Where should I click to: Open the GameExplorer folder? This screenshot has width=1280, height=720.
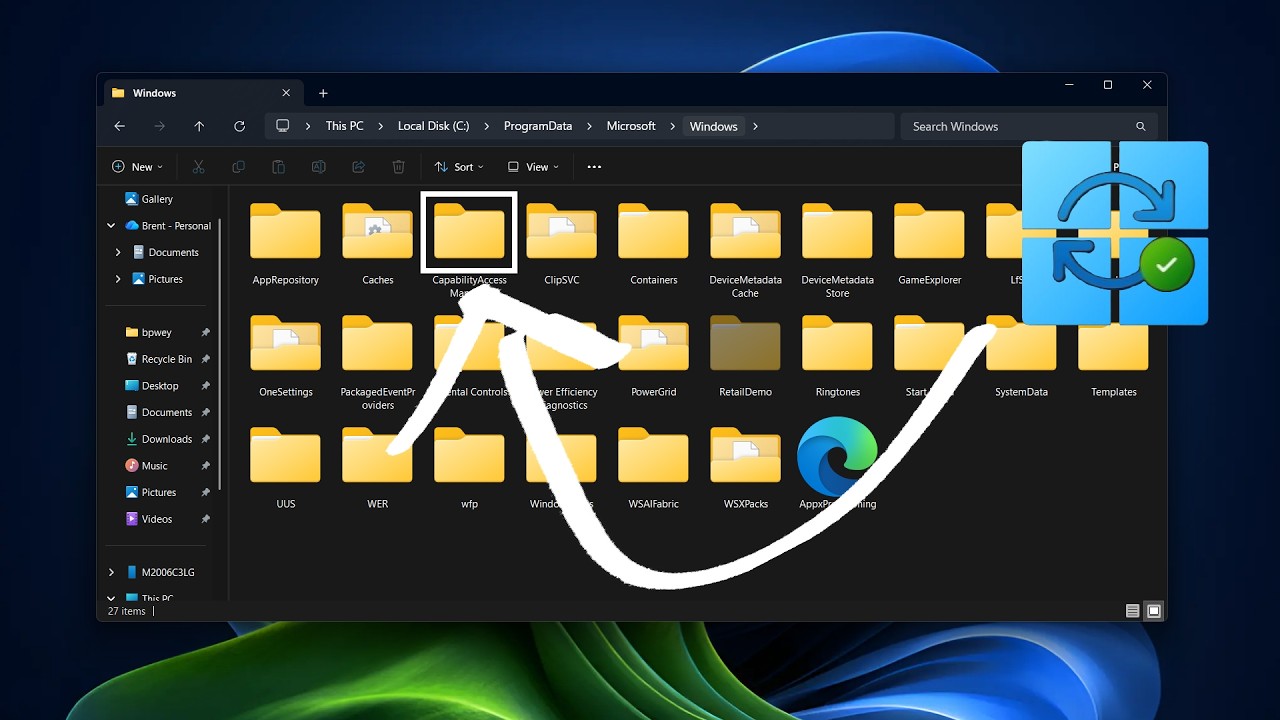[930, 244]
